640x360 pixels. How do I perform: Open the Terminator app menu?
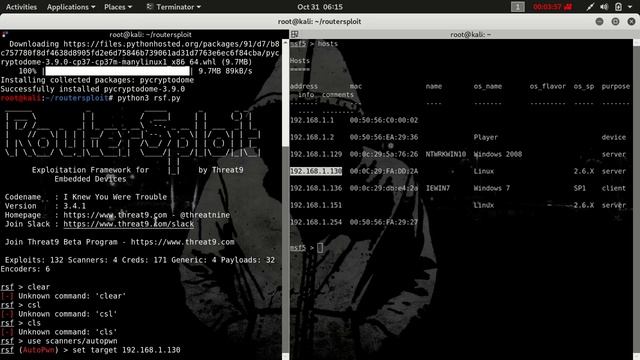[x=173, y=7]
